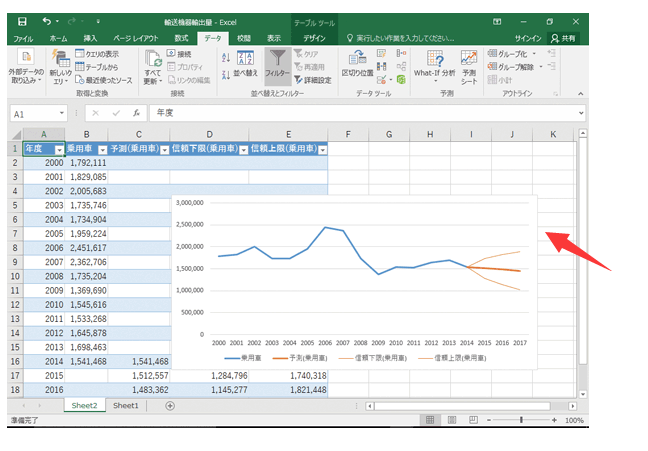Viewport: 648px width, 451px height.
Task: Switch to the ページレイアウト tab
Action: coord(136,38)
